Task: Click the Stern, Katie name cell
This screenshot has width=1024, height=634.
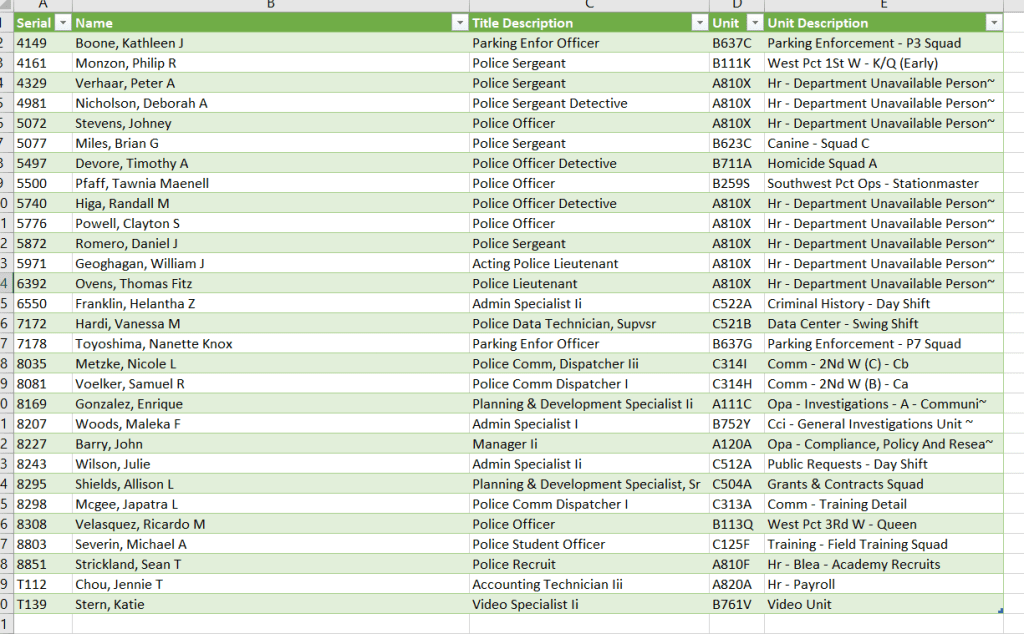Action: [110, 604]
